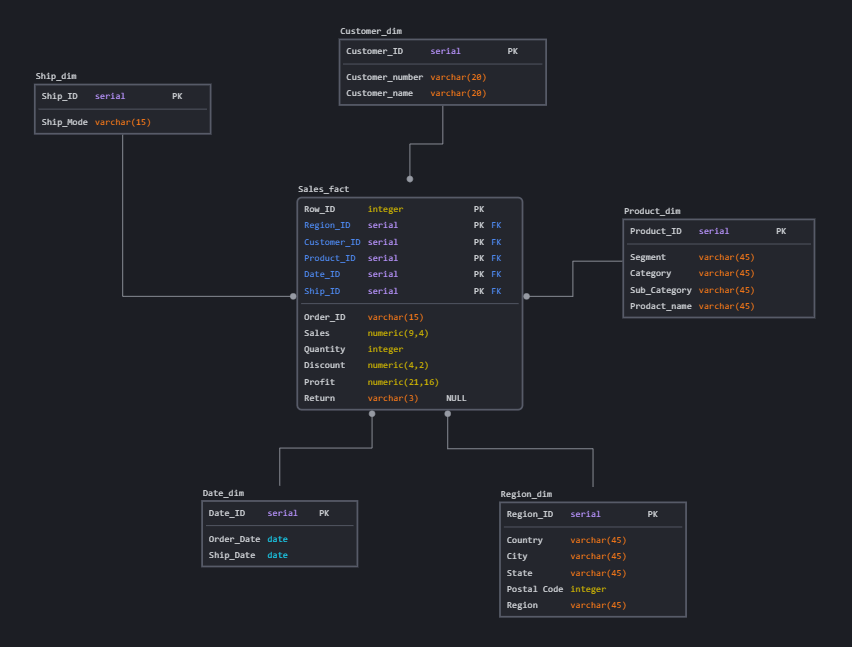
Task: Select the Date_dim table title
Action: 221,492
